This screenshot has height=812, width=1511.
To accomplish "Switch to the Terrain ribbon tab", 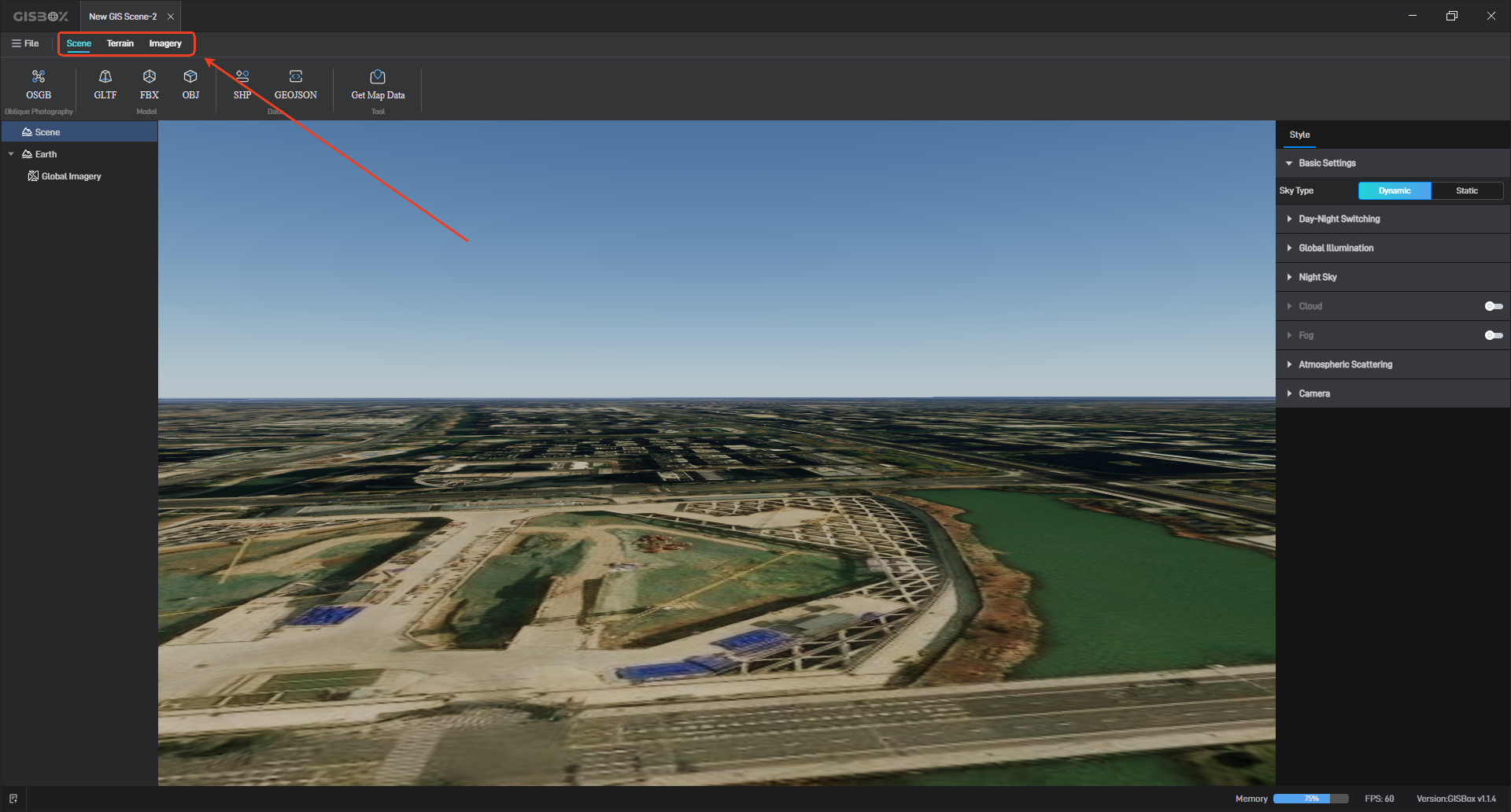I will pos(120,43).
